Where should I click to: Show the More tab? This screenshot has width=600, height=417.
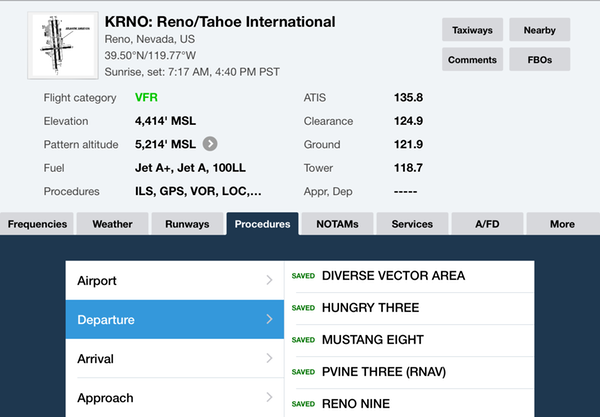coord(562,224)
